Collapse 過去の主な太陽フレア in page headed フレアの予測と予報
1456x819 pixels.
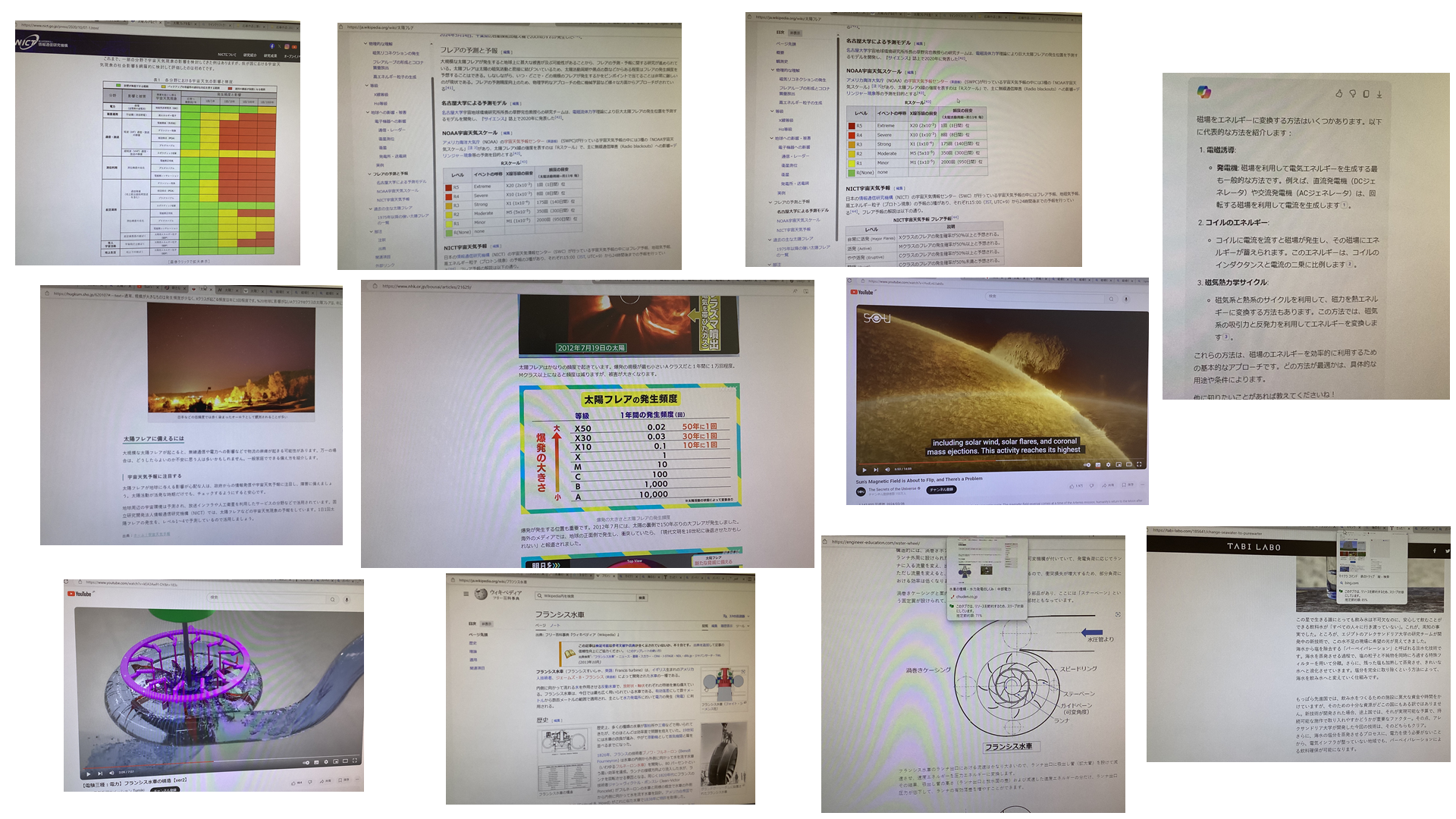[371, 209]
